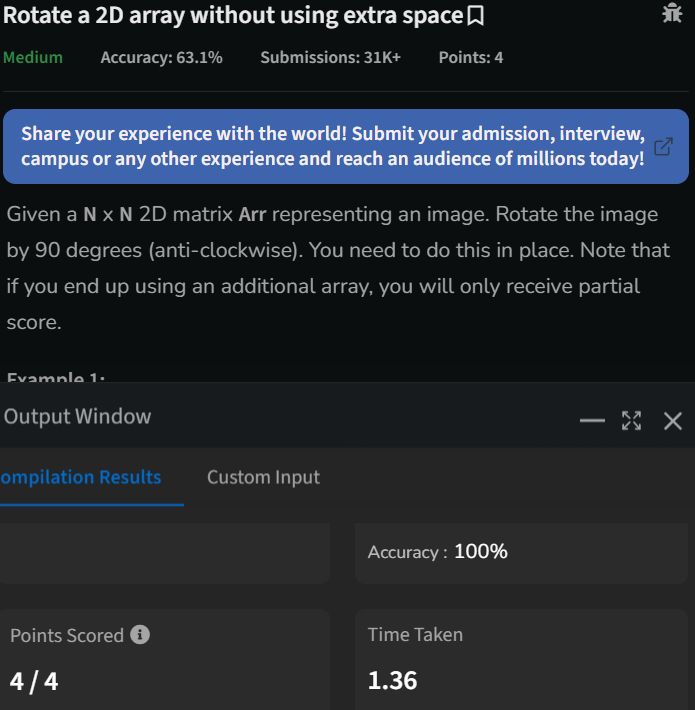This screenshot has width=695, height=710.
Task: Click the Accuracy: 63.1% statistic
Action: [x=161, y=57]
